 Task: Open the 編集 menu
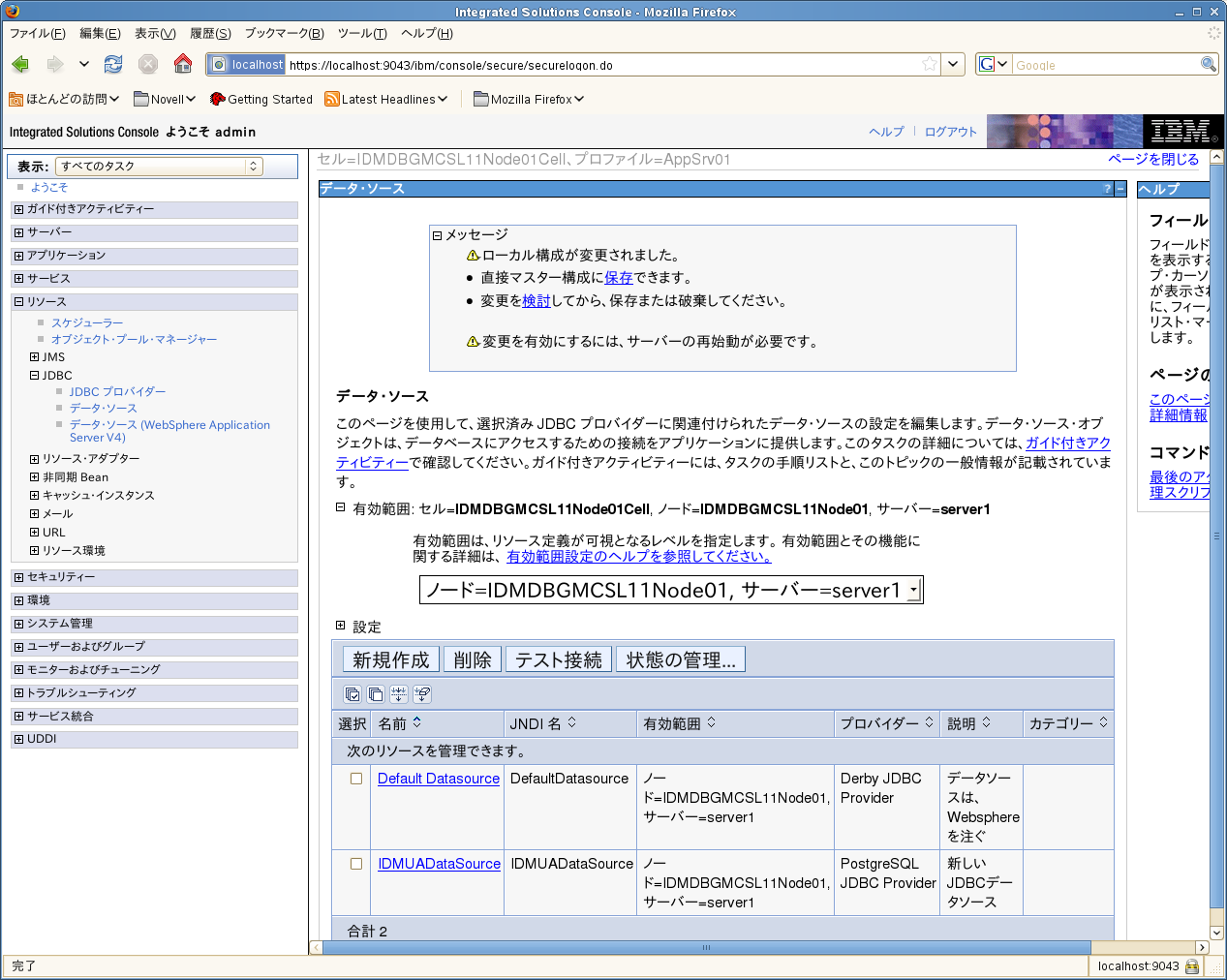pos(100,34)
